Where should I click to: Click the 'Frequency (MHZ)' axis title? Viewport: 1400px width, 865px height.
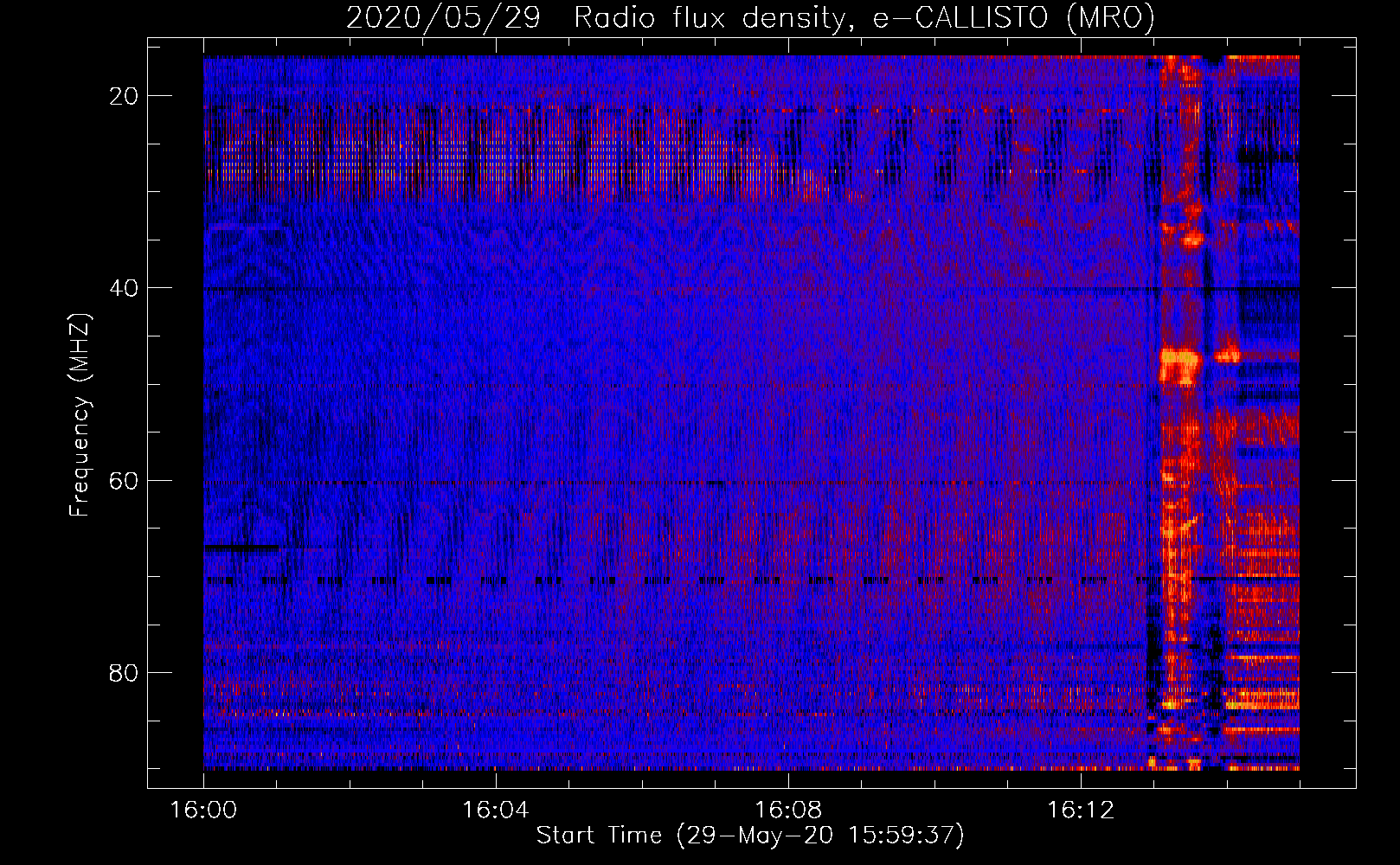[80, 414]
